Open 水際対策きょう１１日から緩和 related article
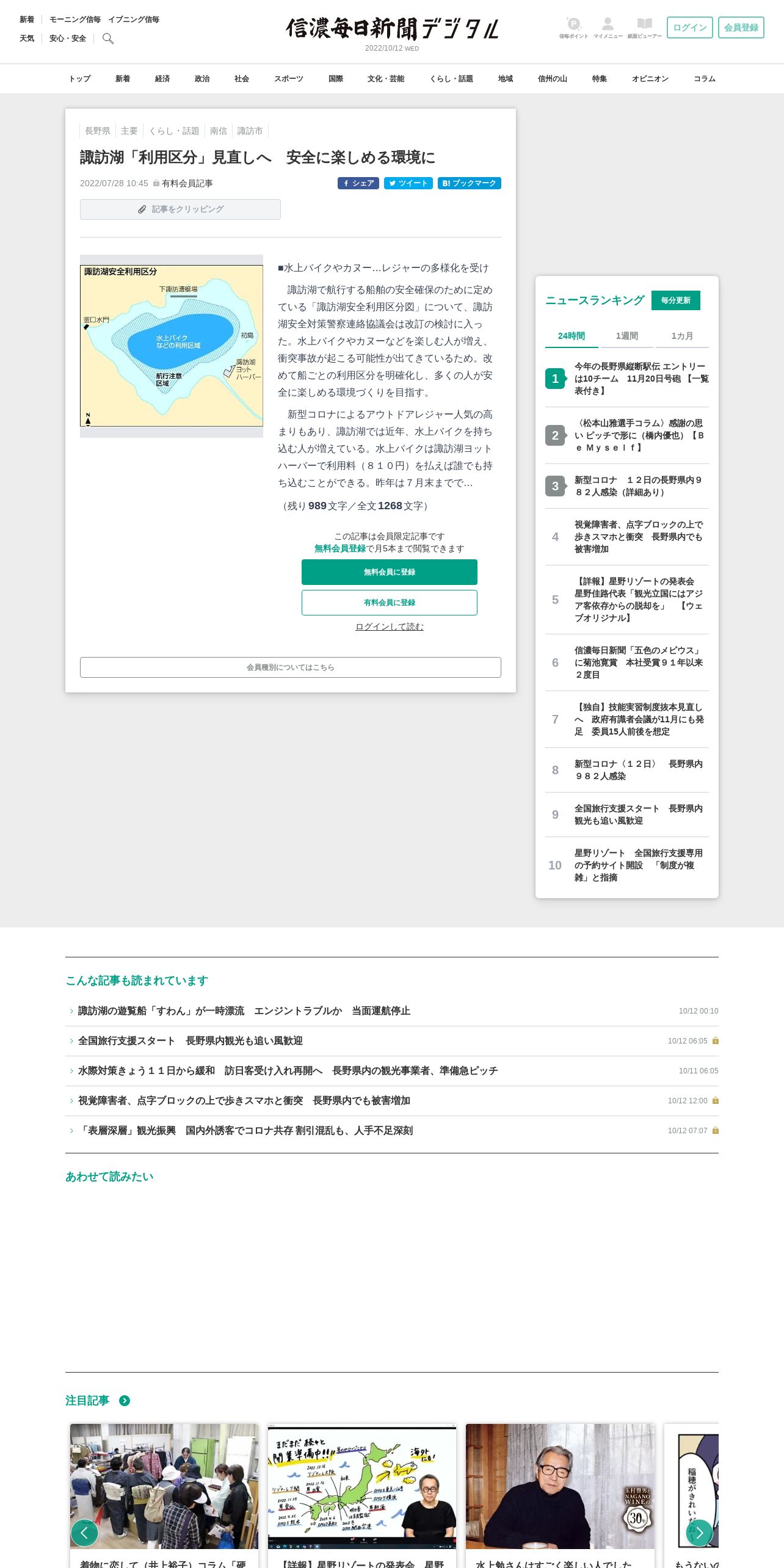784x1568 pixels. click(x=288, y=1071)
